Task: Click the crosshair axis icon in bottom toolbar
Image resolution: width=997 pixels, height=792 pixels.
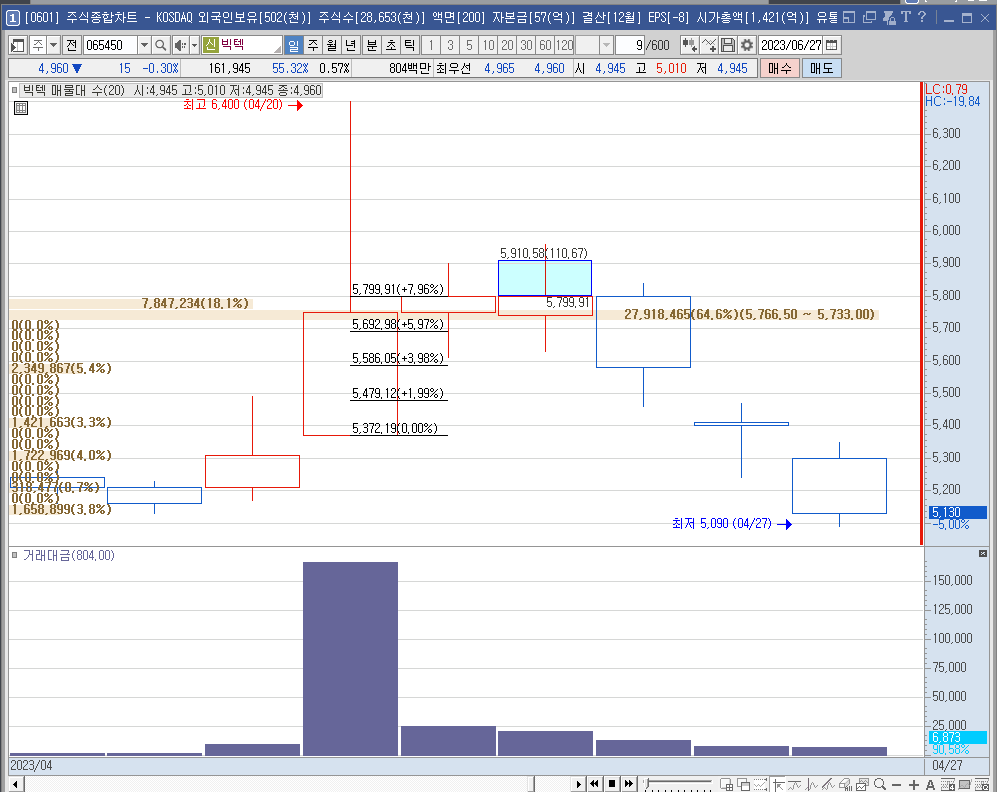Action: pos(778,785)
